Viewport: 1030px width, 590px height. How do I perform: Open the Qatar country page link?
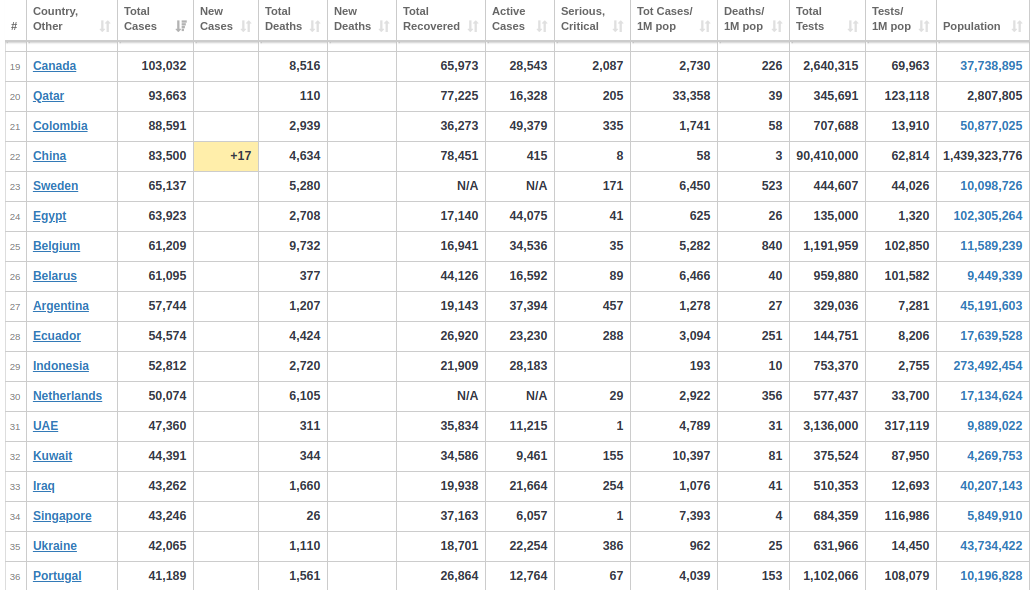pyautogui.click(x=49, y=96)
